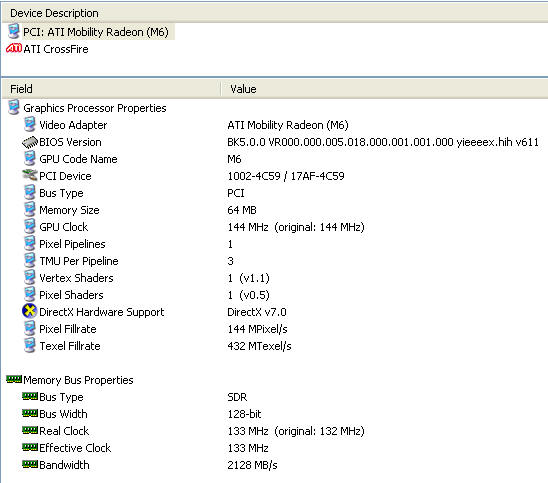Click the PCI Device card icon
Viewport: 548px width, 483px height.
pos(30,175)
